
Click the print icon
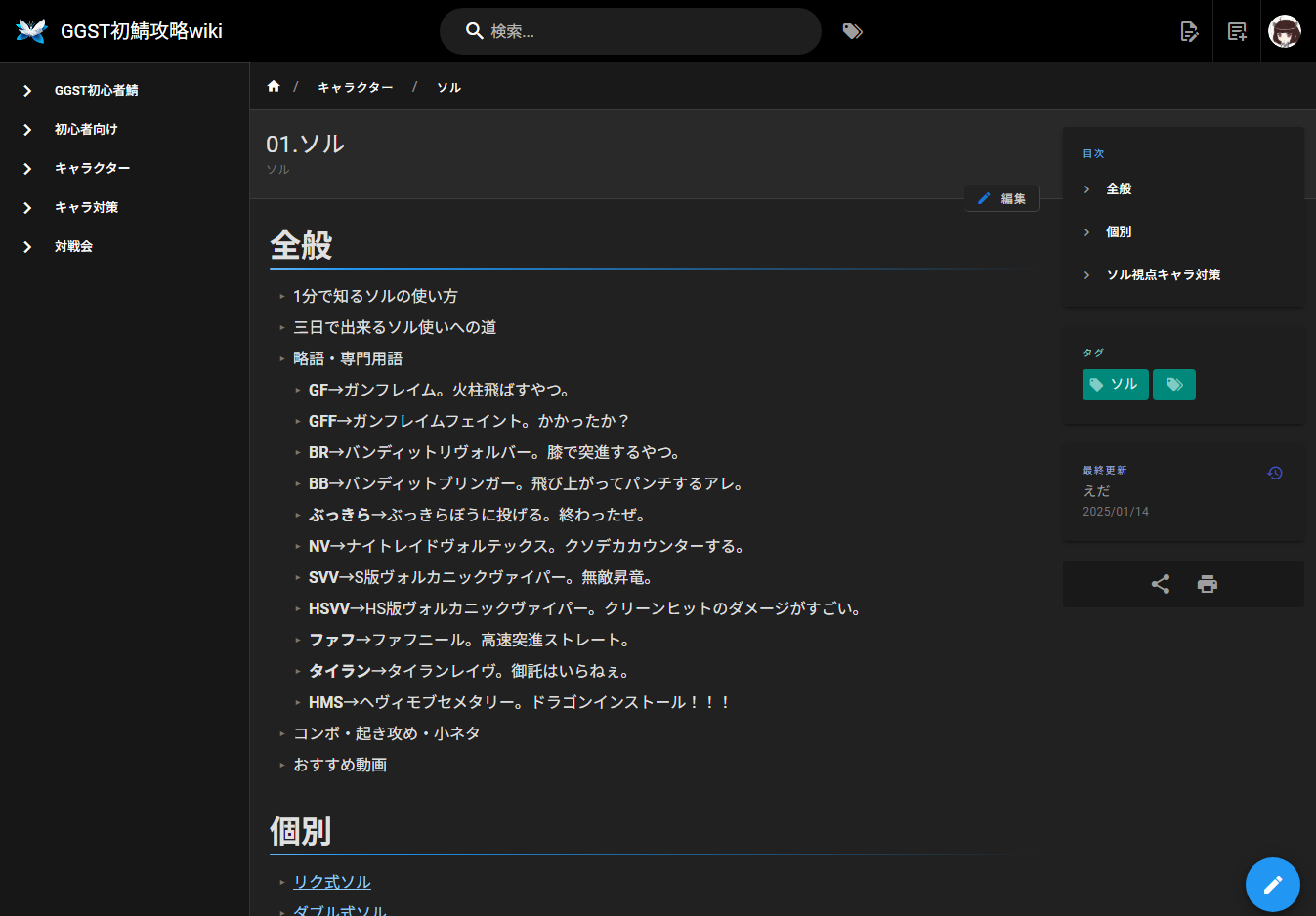(x=1208, y=584)
